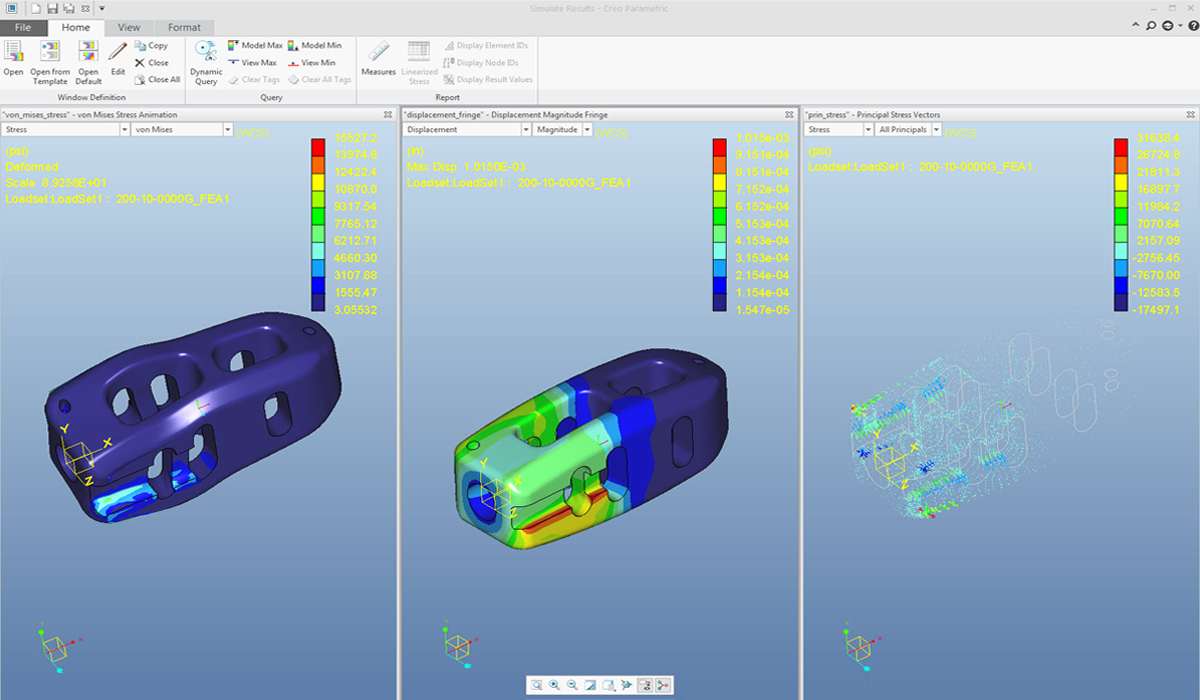Screen dimensions: 1200x700
Task: Show the View Min tag
Action: click(311, 62)
